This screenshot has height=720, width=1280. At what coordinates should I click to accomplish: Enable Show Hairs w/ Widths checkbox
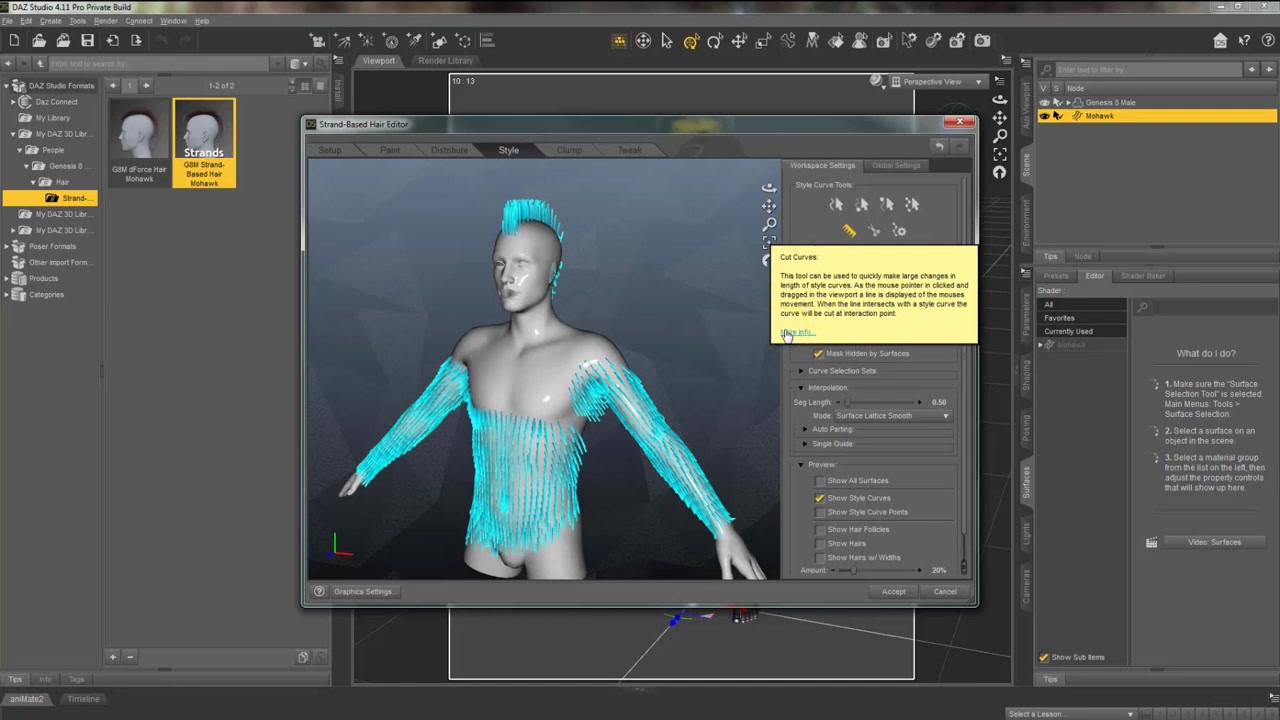click(x=820, y=557)
